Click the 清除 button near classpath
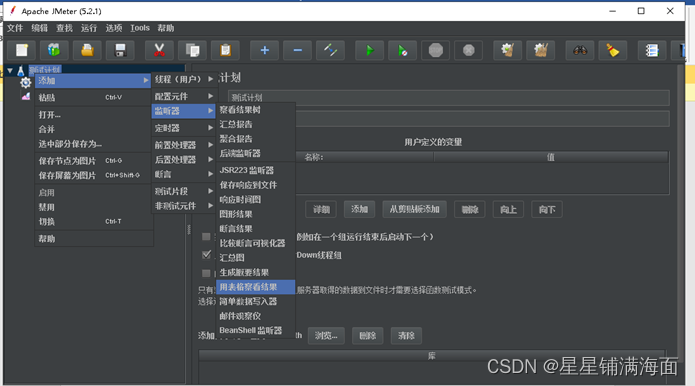The width and height of the screenshot is (695, 386). 406,336
